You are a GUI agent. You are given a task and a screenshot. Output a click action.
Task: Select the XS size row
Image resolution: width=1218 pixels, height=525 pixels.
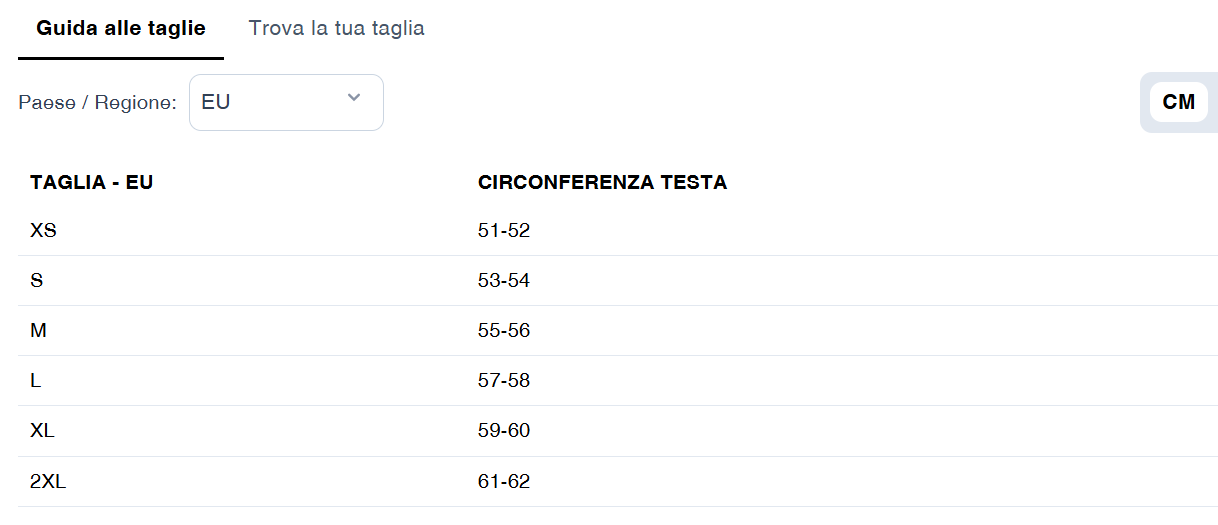click(x=44, y=230)
